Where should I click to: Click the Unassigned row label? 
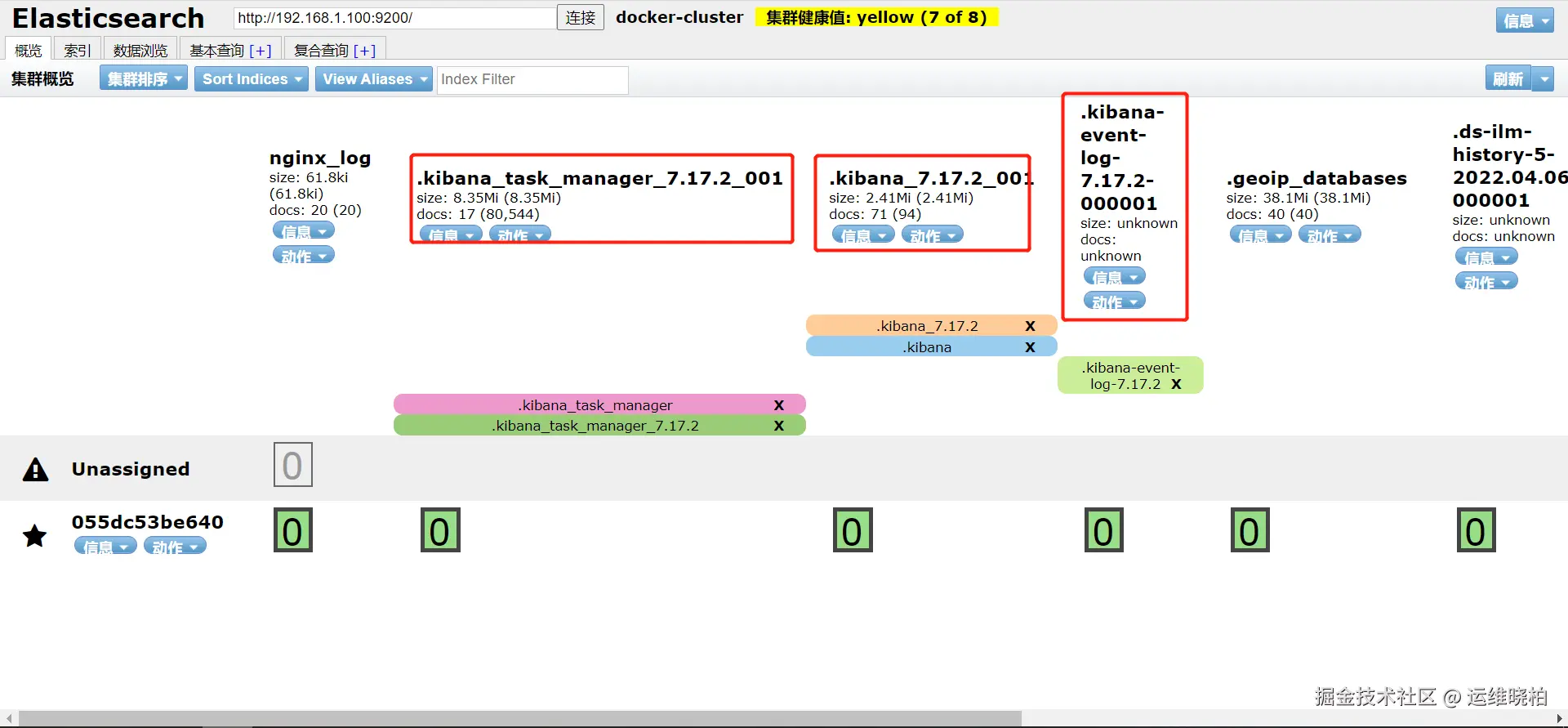131,469
